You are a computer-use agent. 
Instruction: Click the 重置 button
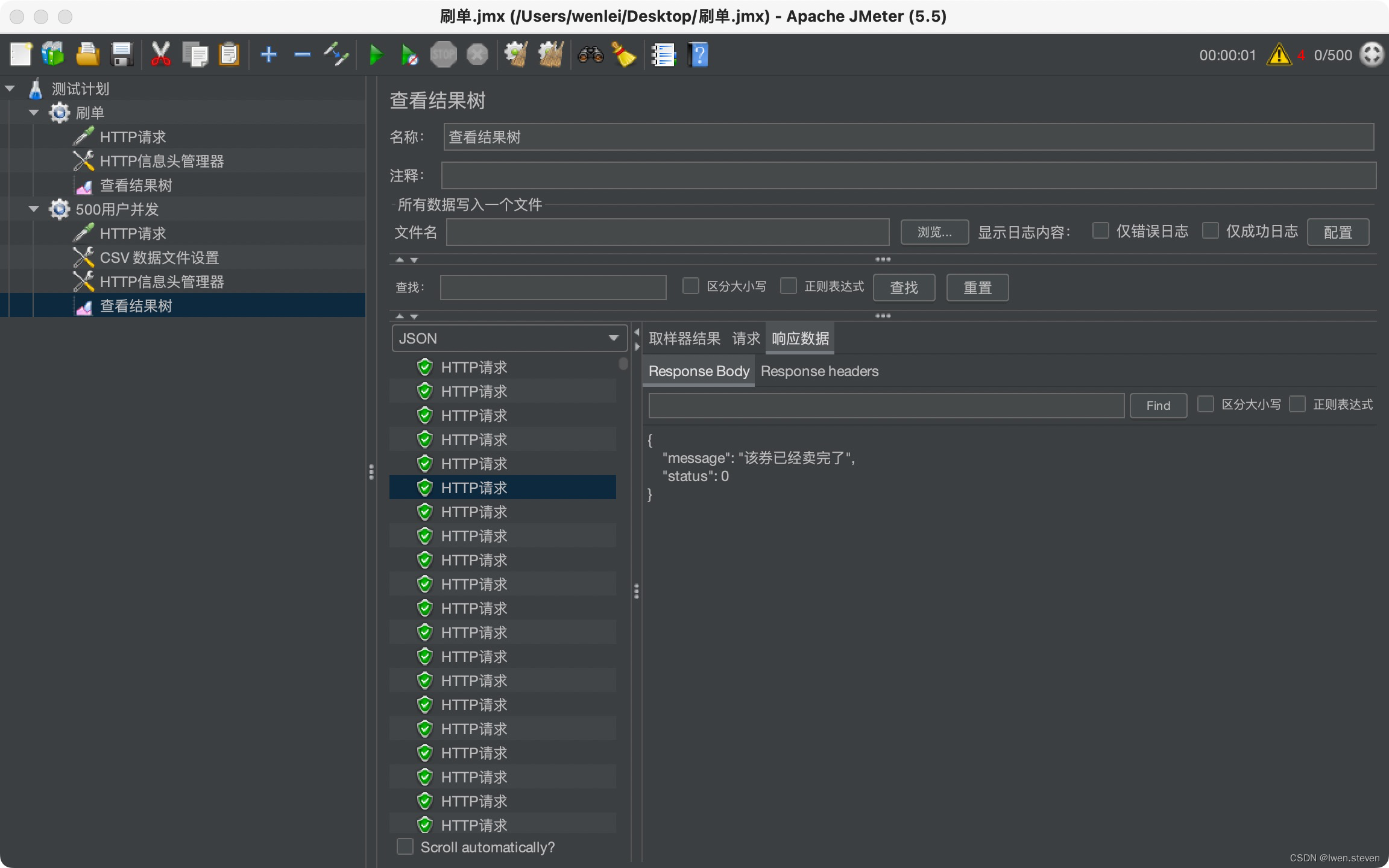pyautogui.click(x=978, y=288)
